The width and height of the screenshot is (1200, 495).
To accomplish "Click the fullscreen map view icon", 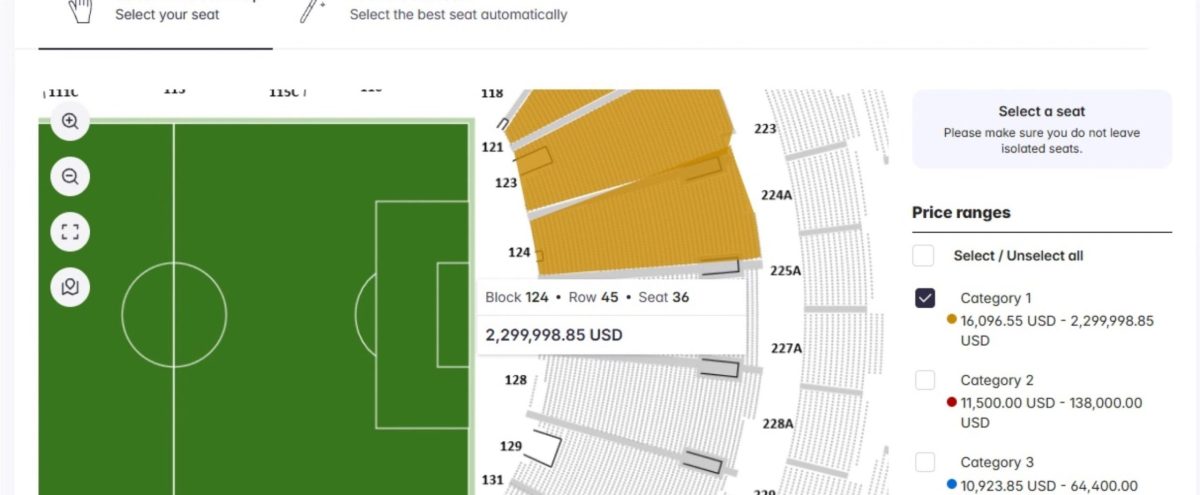I will pos(70,232).
